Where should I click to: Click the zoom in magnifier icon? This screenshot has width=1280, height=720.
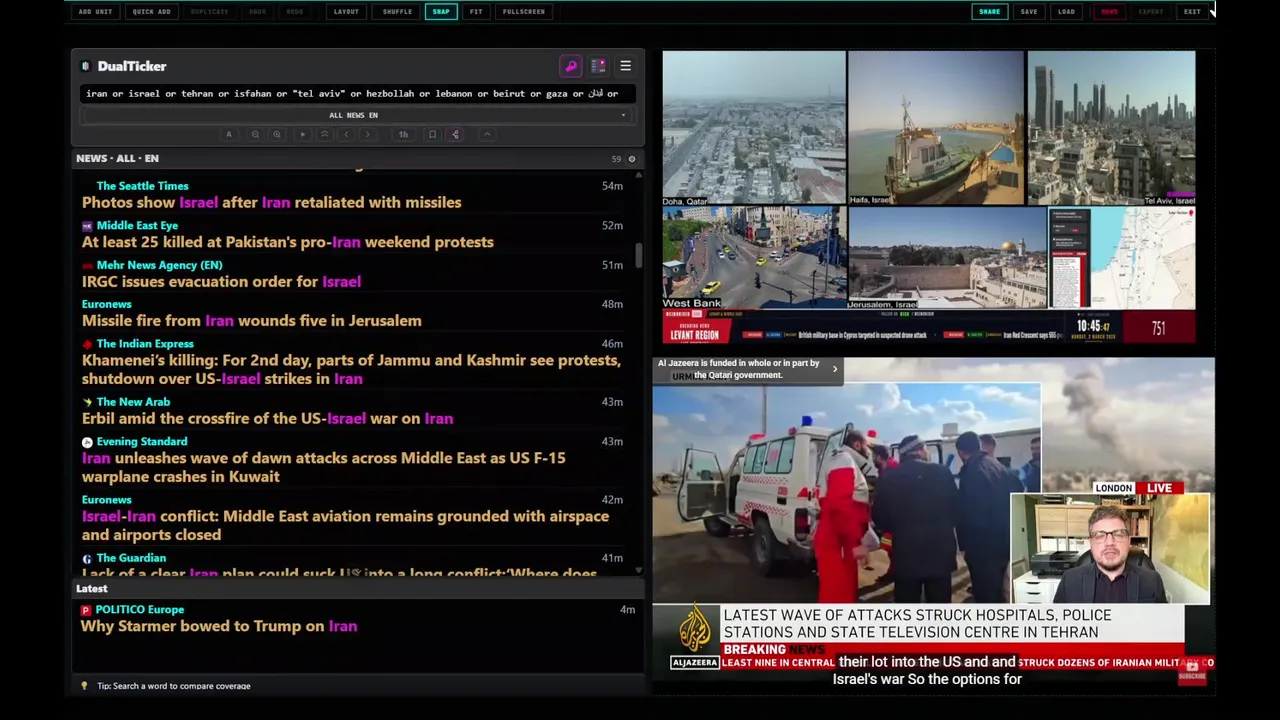point(277,135)
